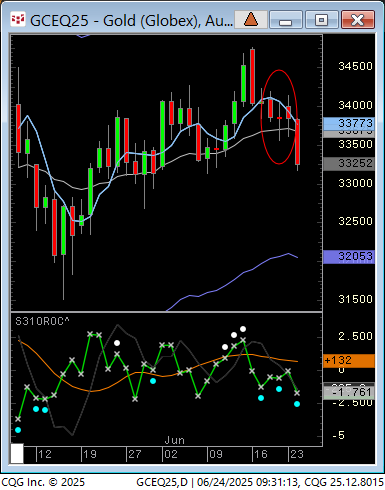Click the orange triangle alert button
Image resolution: width=385 pixels, height=490 pixels.
pos(251,20)
